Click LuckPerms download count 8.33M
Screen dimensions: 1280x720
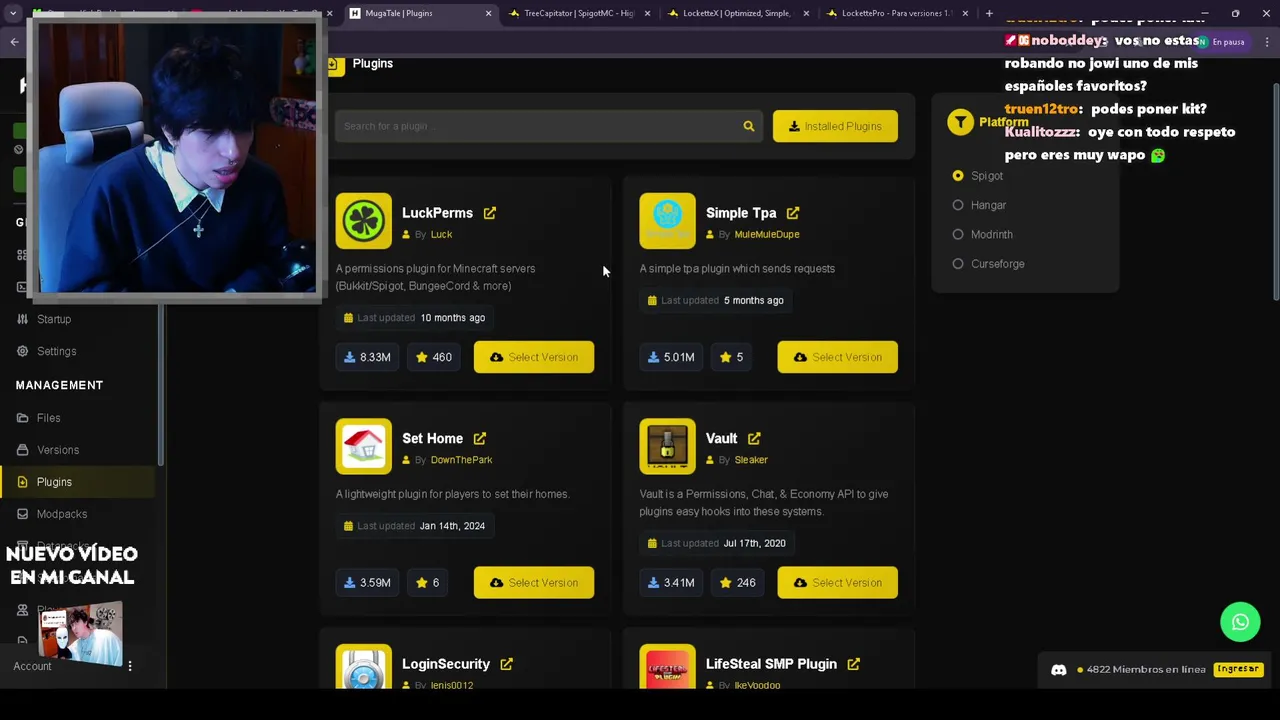[x=367, y=357]
